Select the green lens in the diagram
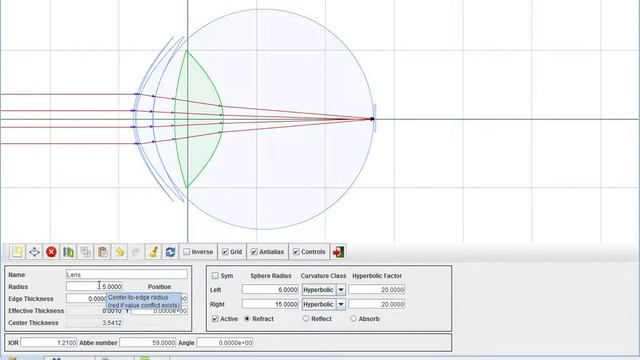The height and width of the screenshot is (360, 640). click(x=200, y=119)
